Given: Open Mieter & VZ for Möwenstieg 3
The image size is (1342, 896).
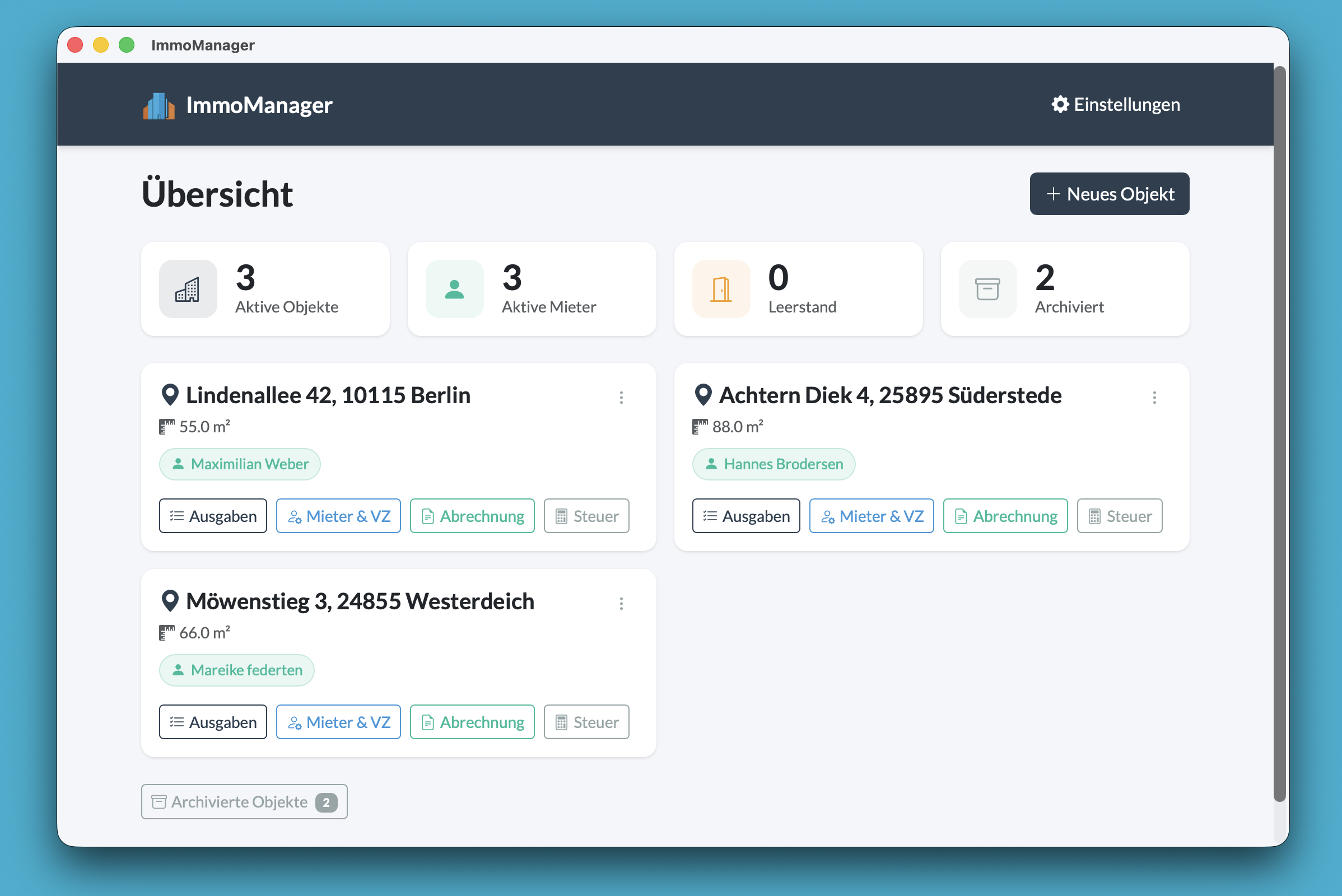Looking at the screenshot, I should tap(338, 722).
